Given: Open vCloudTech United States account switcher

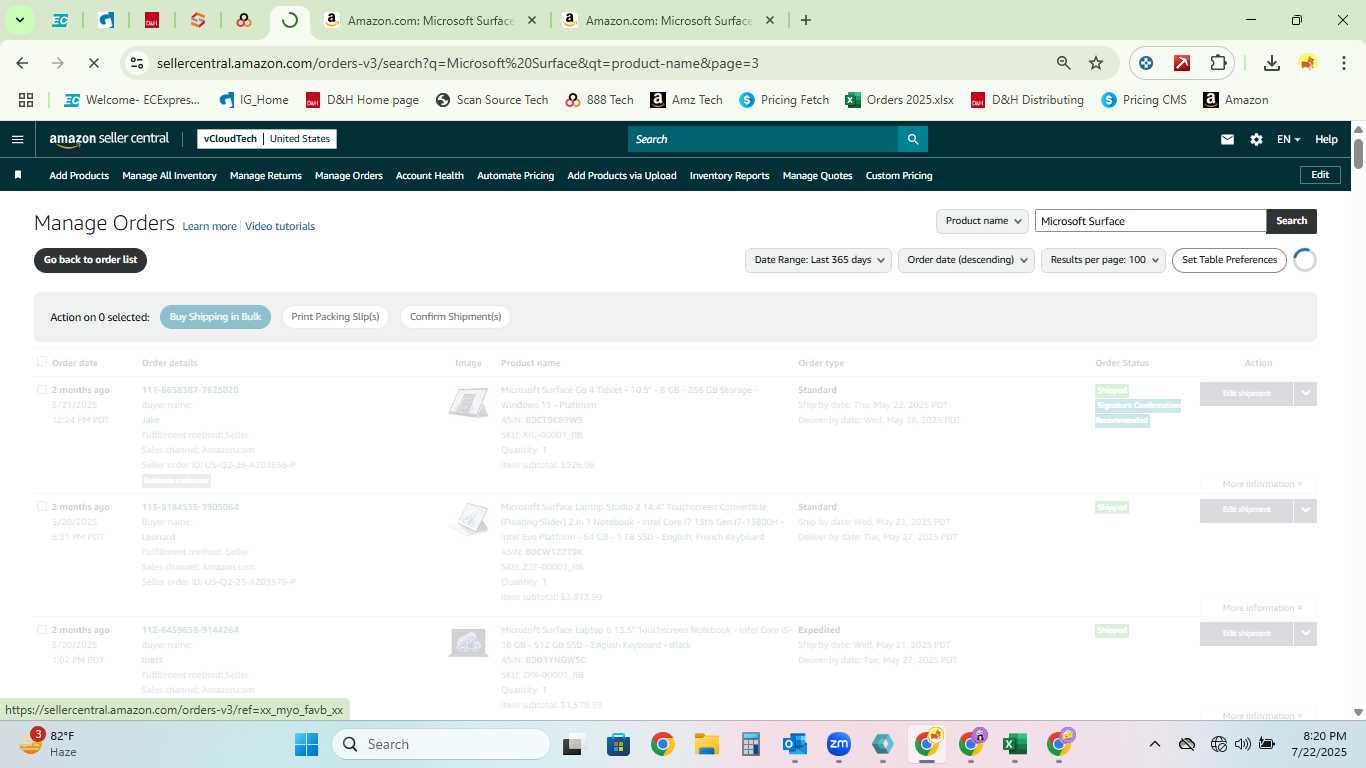Looking at the screenshot, I should click(267, 139).
